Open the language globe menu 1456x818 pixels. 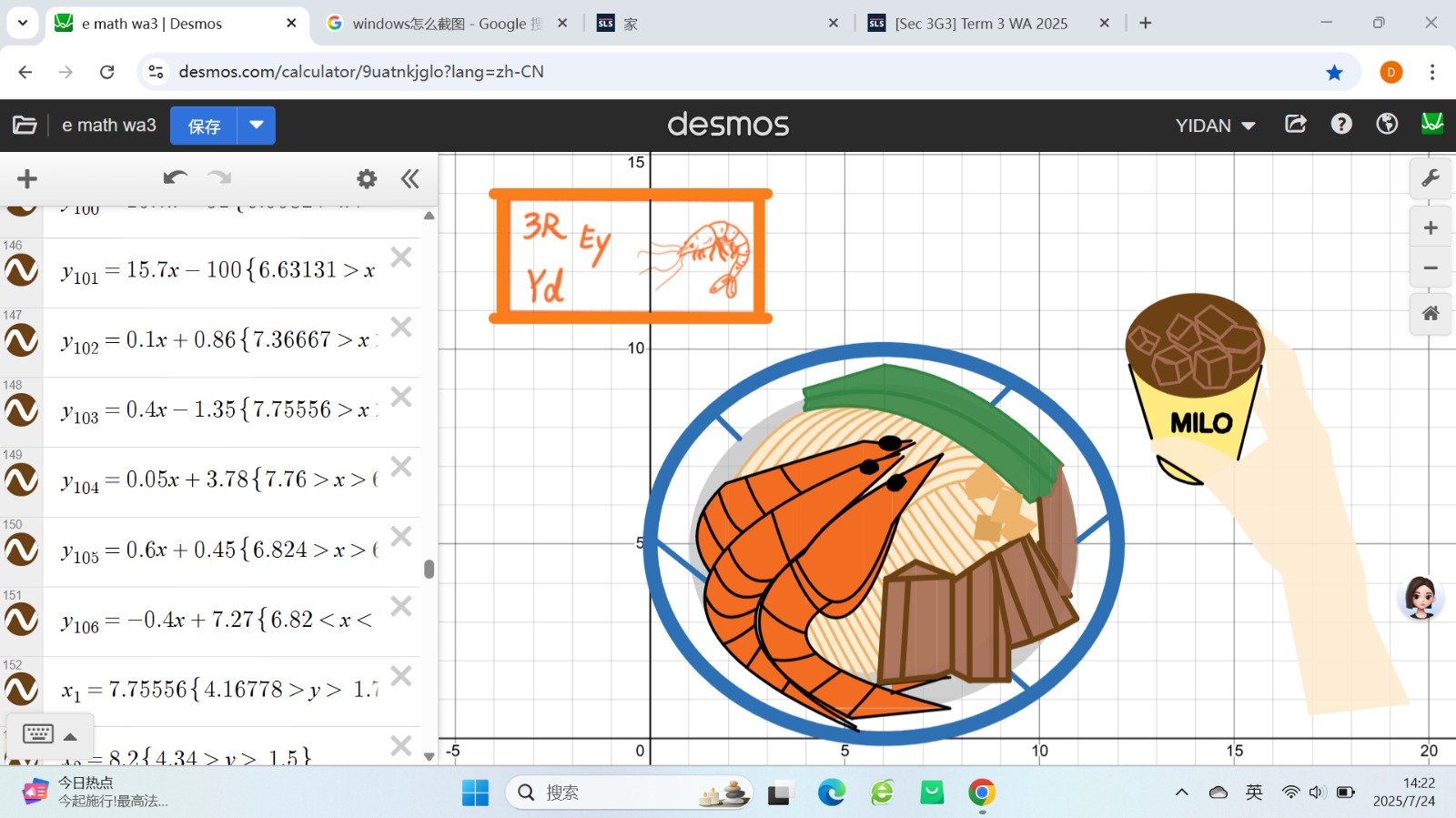point(1386,125)
